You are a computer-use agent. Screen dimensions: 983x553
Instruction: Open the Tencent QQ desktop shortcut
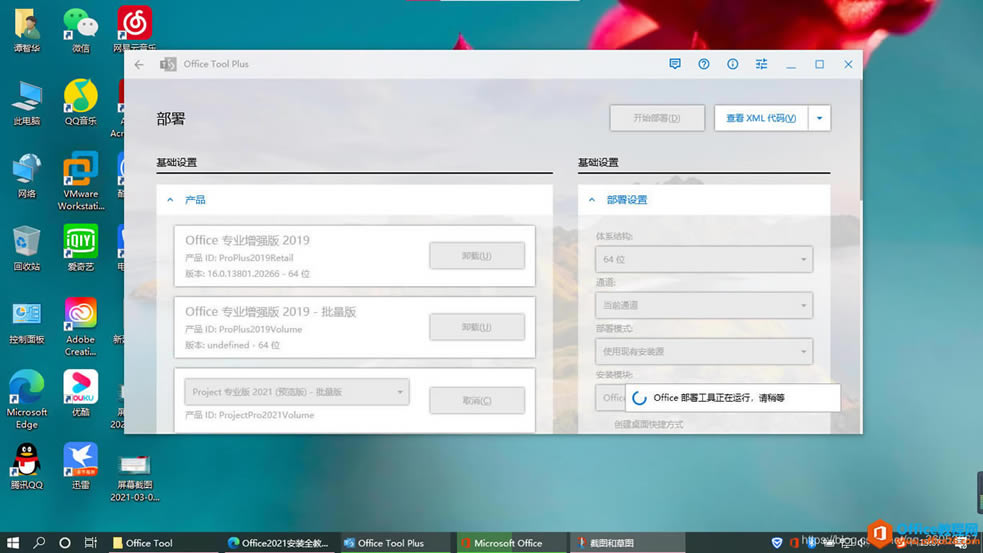pos(27,461)
